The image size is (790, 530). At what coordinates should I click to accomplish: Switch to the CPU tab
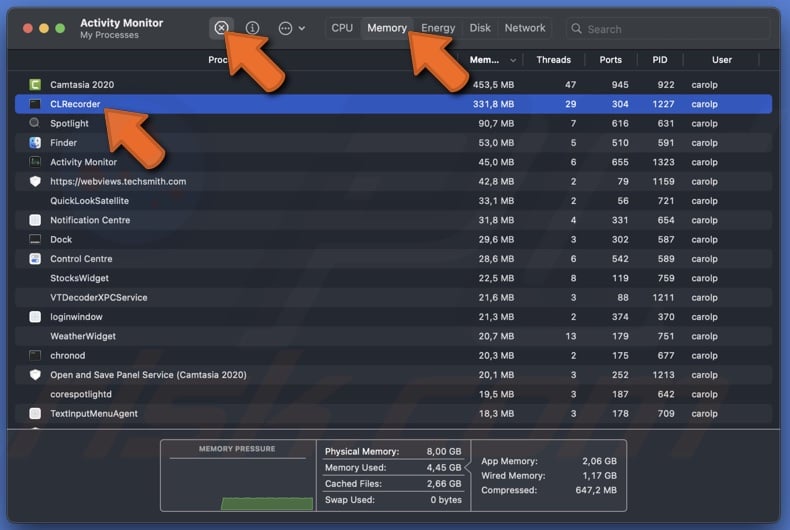(x=342, y=28)
